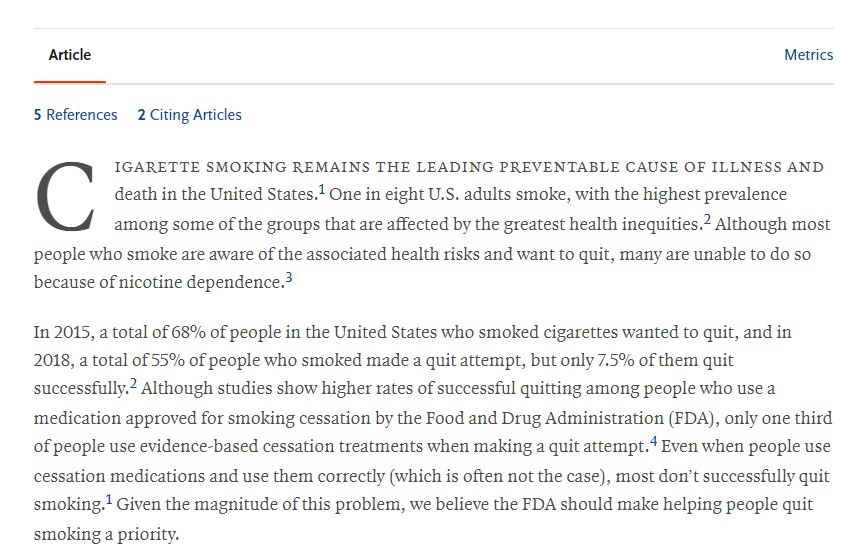Click footnote 4 after "quit attempt."
This screenshot has width=844, height=553.
[652, 442]
